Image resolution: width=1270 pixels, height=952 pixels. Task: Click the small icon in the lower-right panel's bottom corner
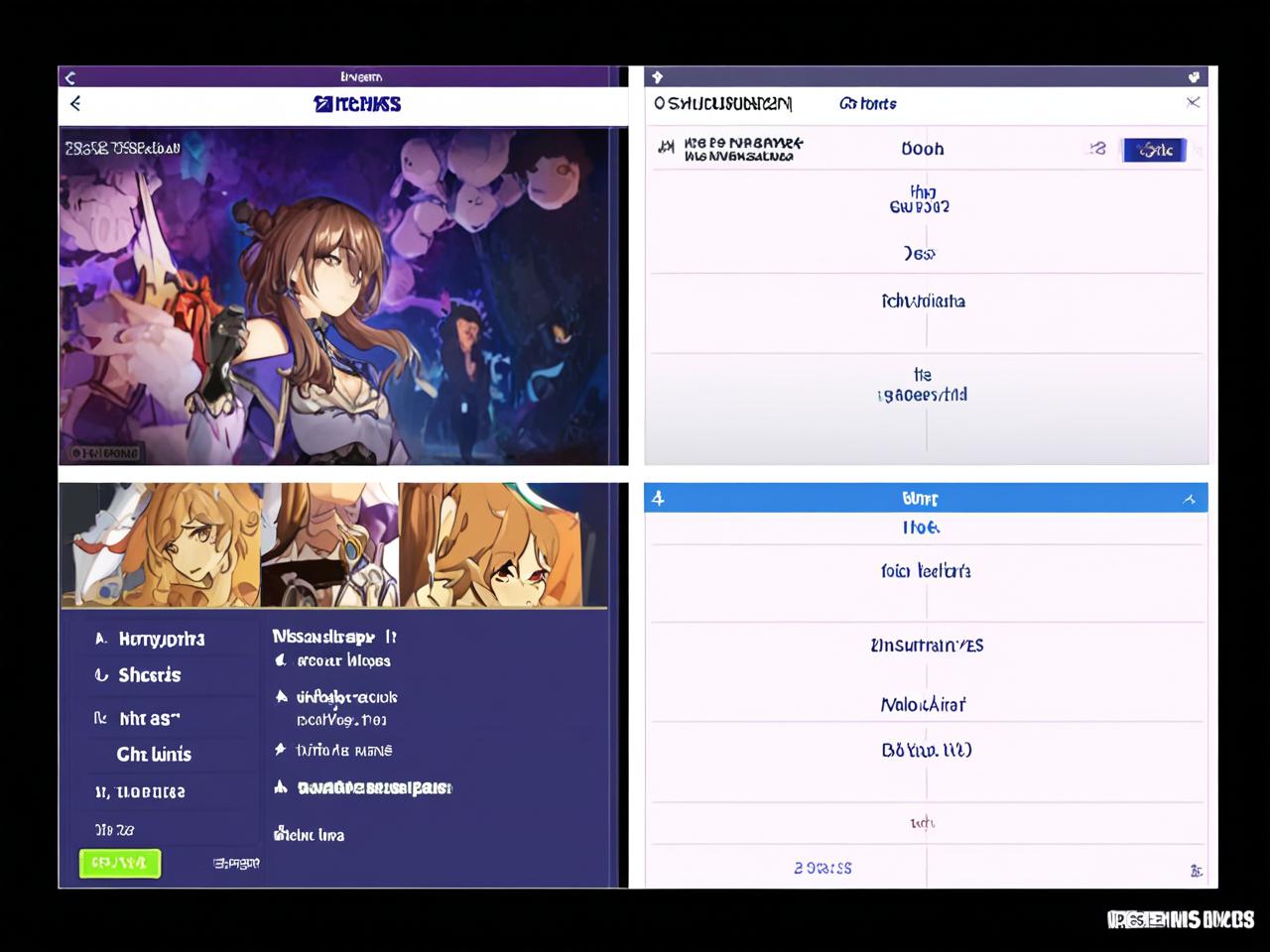click(x=1197, y=871)
